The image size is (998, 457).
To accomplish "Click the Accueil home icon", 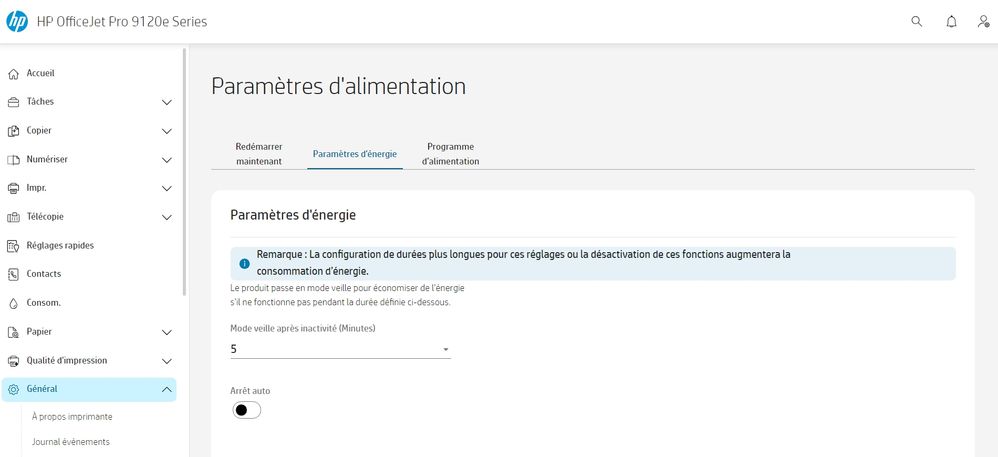I will pyautogui.click(x=14, y=73).
